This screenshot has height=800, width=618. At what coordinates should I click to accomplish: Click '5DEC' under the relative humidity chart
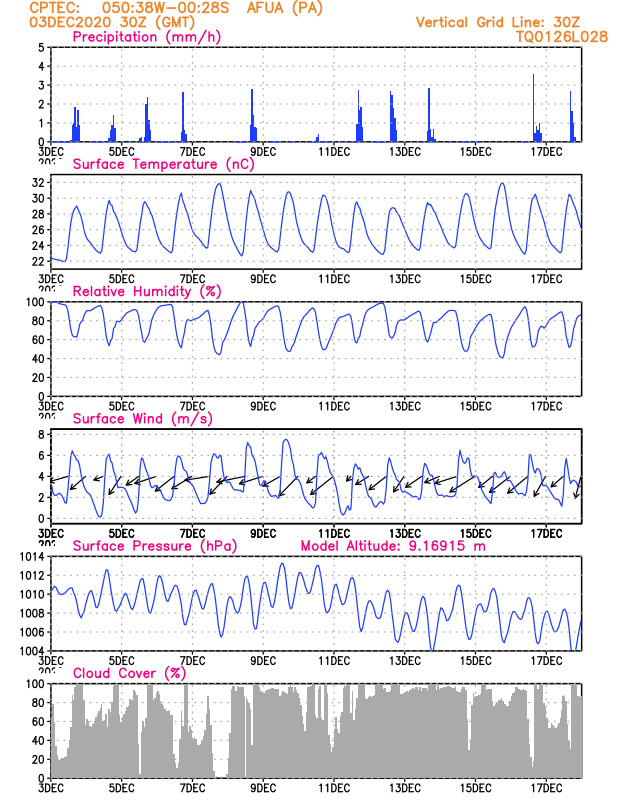click(122, 407)
